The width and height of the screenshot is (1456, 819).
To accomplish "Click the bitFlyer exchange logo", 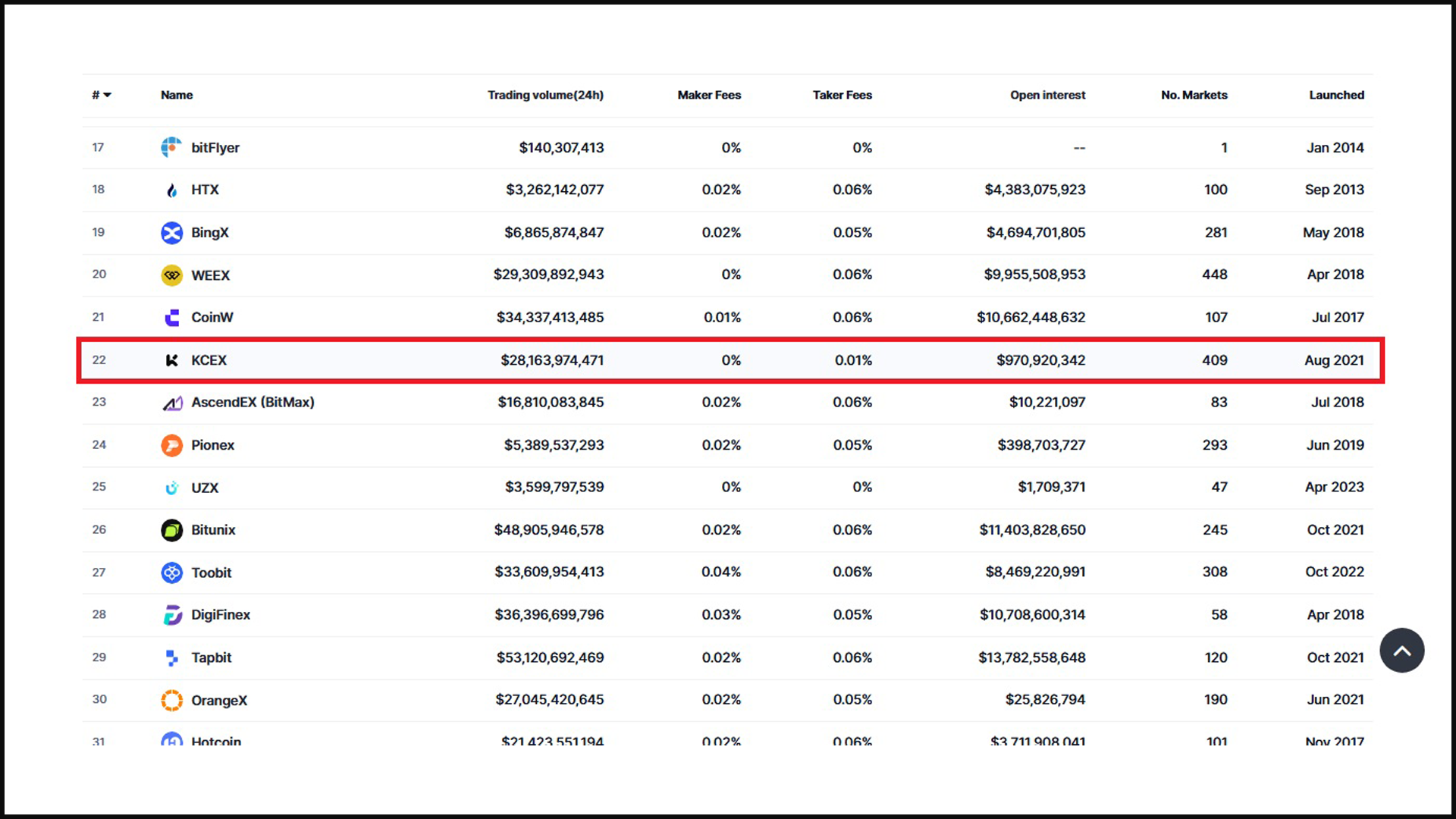I will tap(171, 147).
